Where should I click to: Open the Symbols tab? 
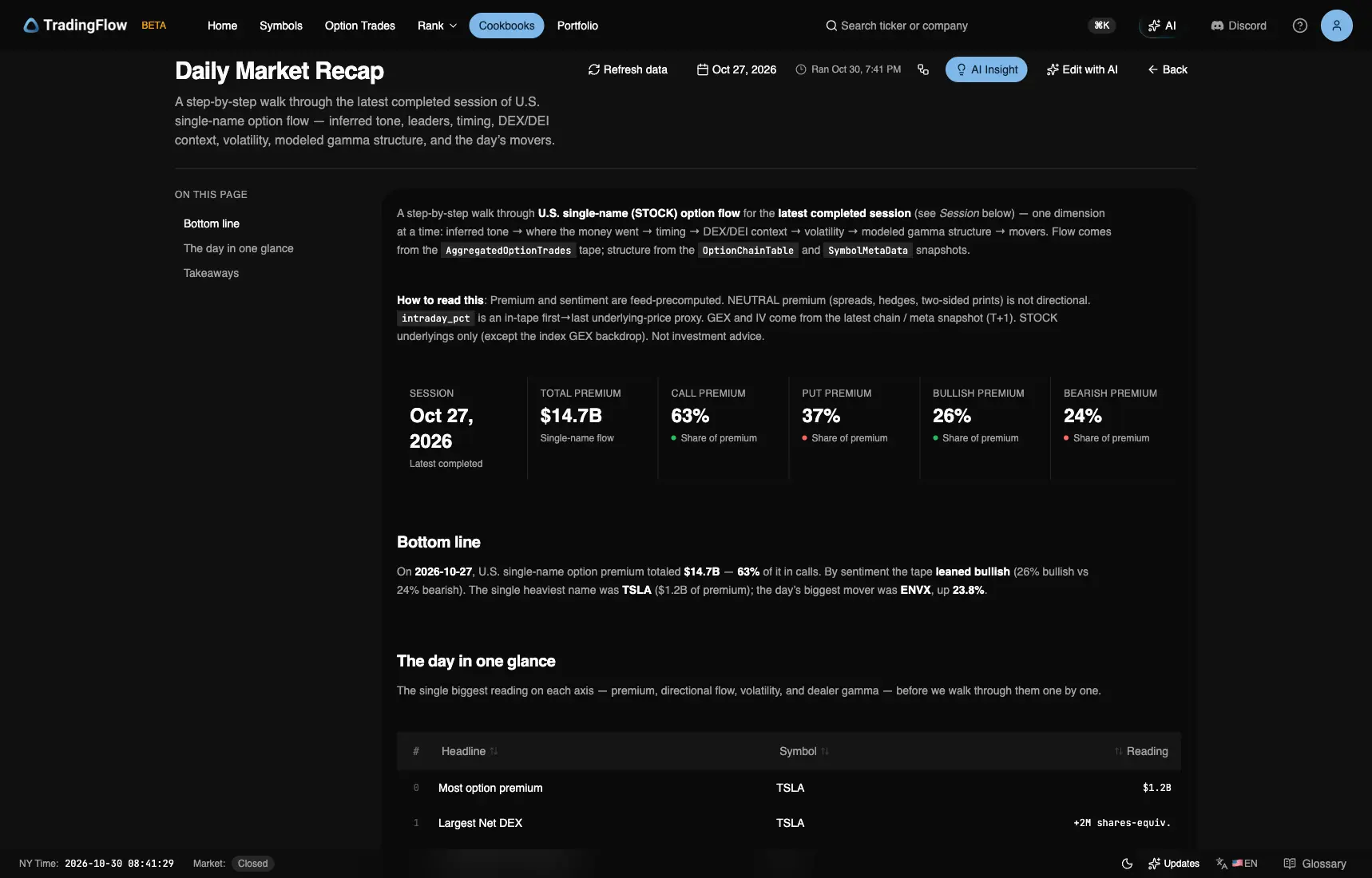coord(281,26)
